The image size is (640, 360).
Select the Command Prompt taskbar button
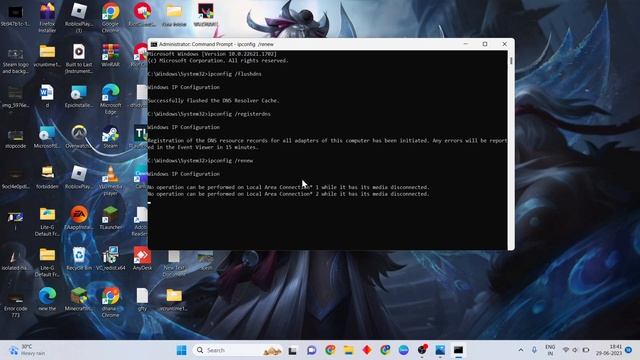[x=458, y=350]
